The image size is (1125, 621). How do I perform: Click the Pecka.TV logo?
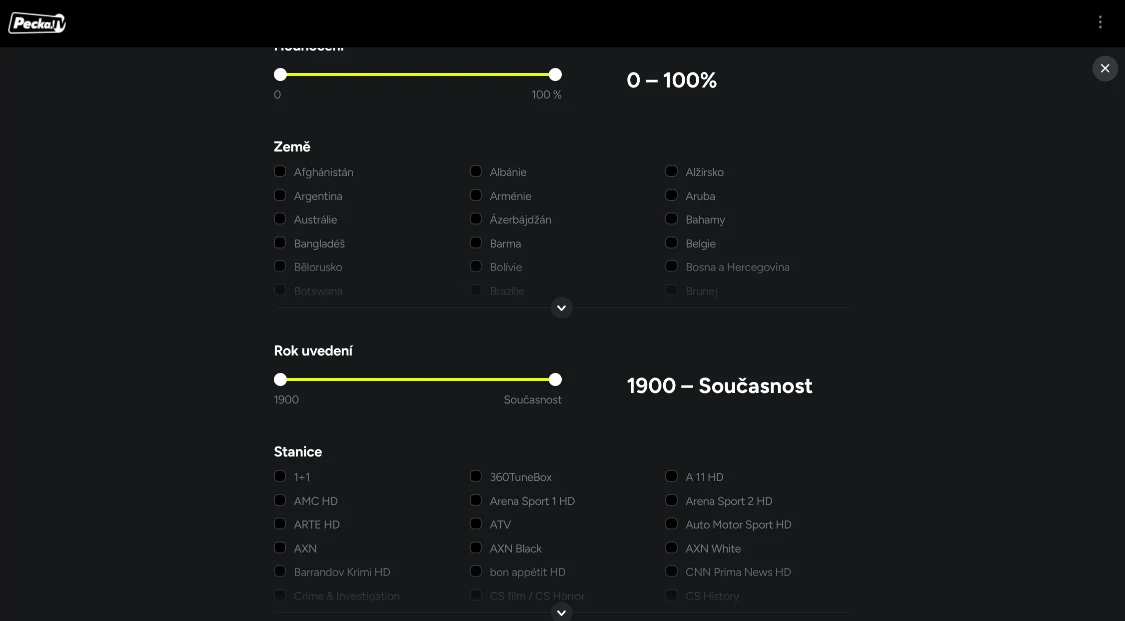point(37,22)
